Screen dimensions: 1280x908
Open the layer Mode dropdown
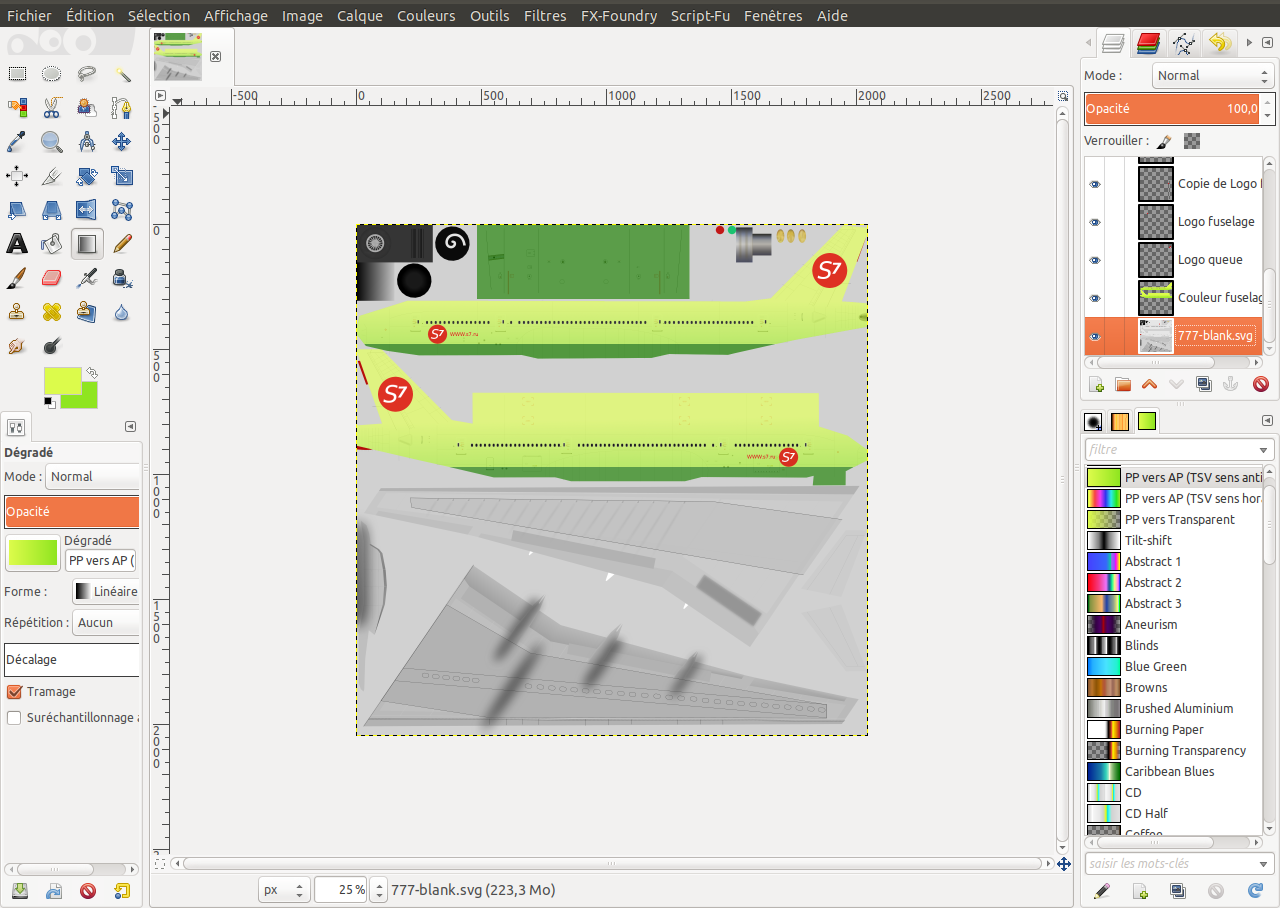tap(1212, 76)
